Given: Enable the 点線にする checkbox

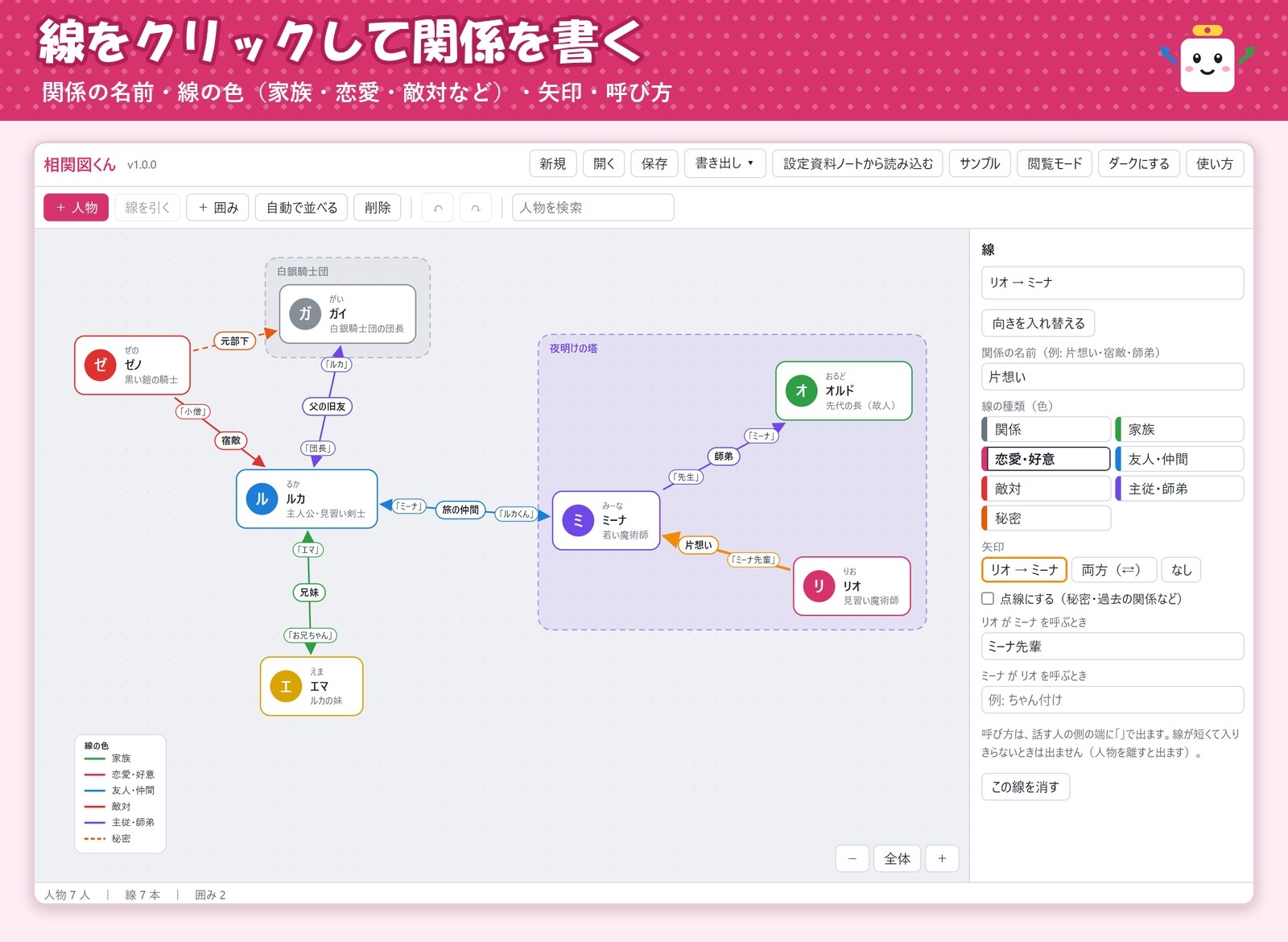Looking at the screenshot, I should [x=988, y=598].
